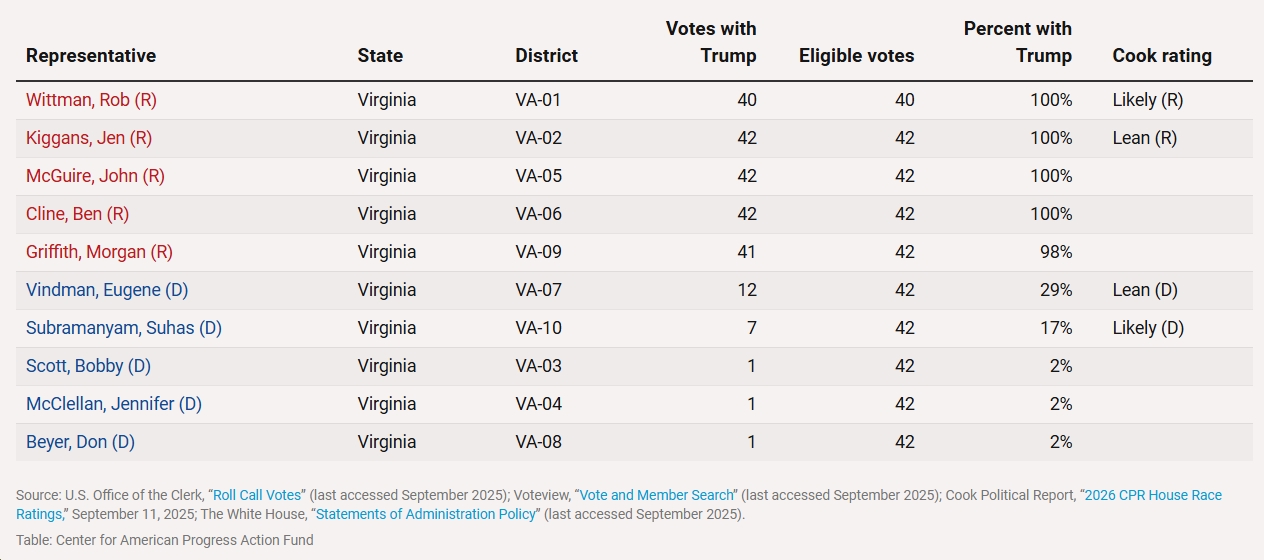Sort by Percent with Trump header

[1017, 42]
